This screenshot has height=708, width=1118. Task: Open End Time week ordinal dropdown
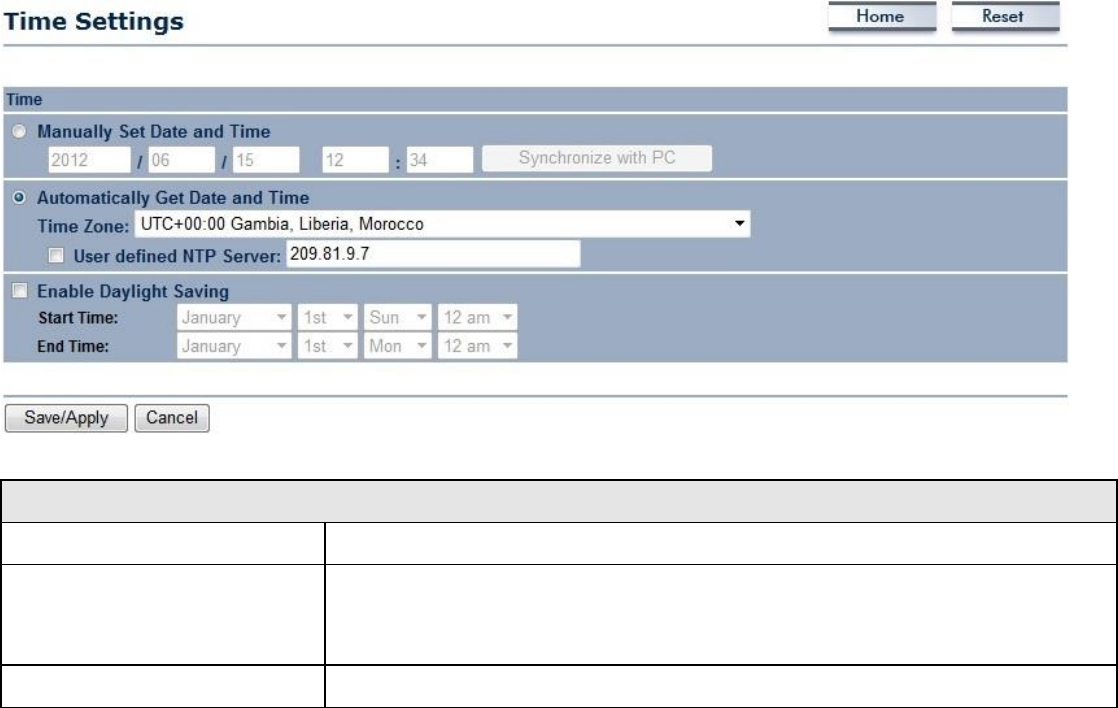pos(327,346)
